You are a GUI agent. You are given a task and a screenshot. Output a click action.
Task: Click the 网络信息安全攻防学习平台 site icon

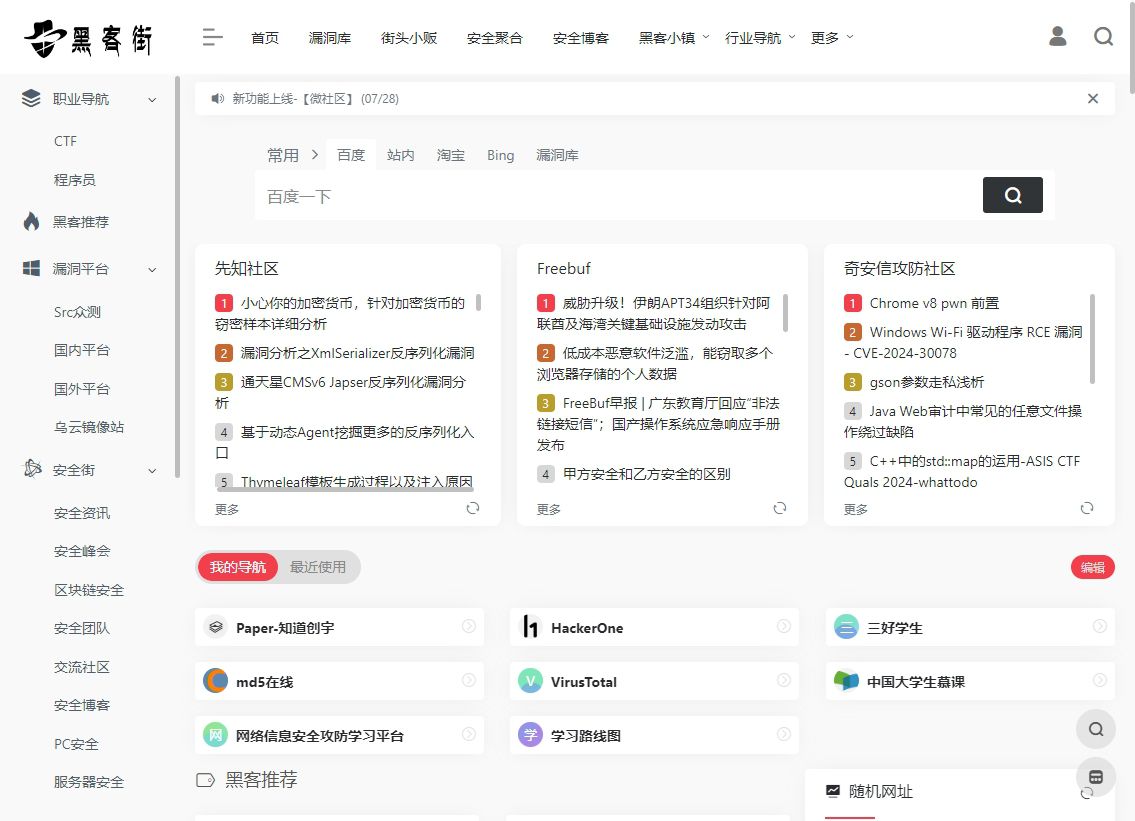pos(216,735)
